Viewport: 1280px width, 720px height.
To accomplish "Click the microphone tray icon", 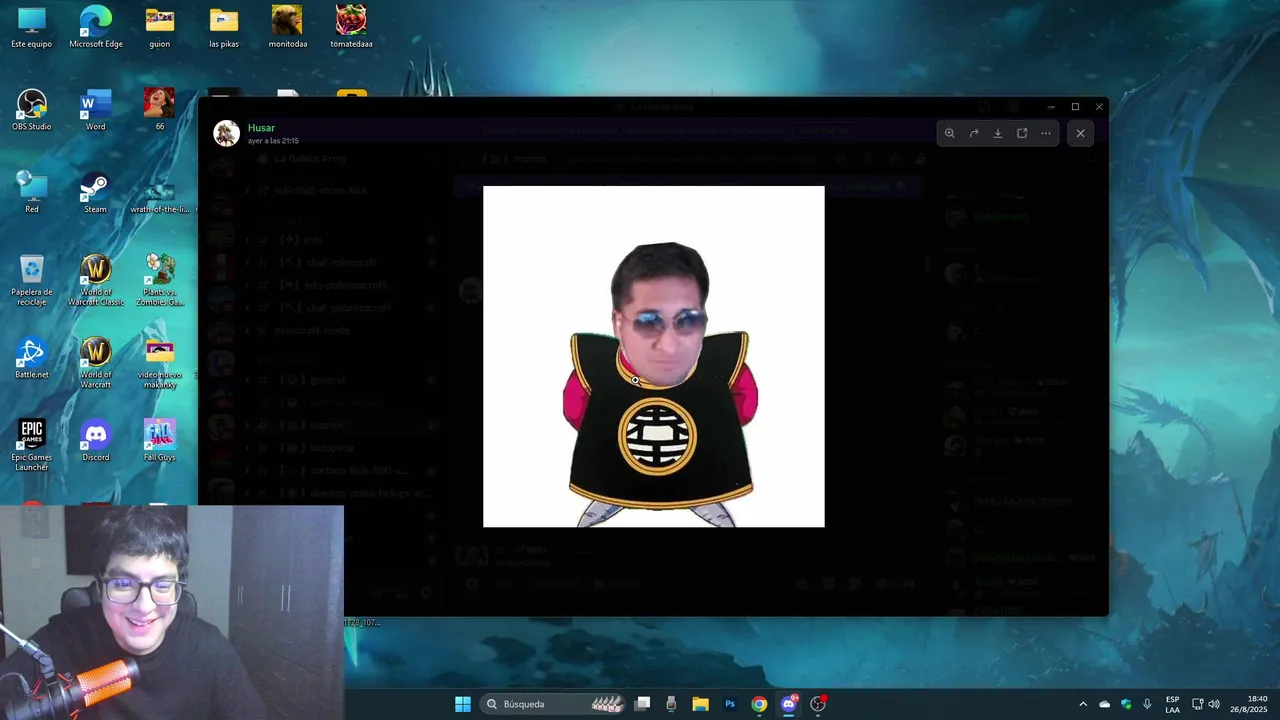I will click(1147, 704).
